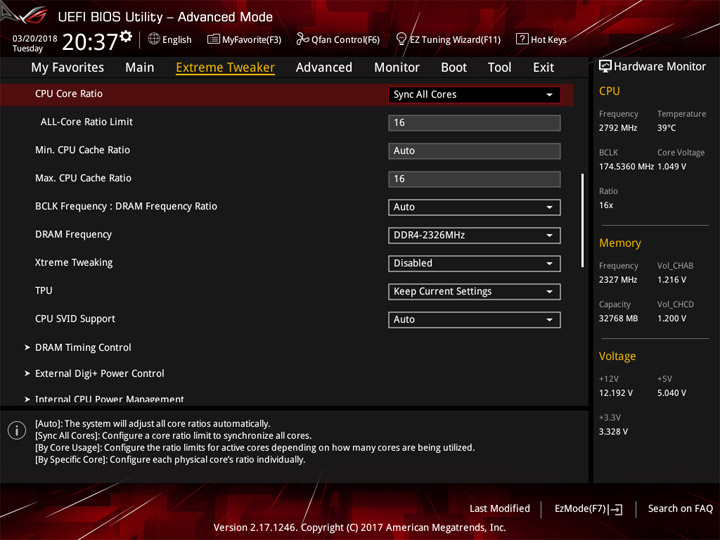Click CPU frequency 2792 MHz value
Image resolution: width=720 pixels, height=540 pixels.
pyautogui.click(x=618, y=128)
